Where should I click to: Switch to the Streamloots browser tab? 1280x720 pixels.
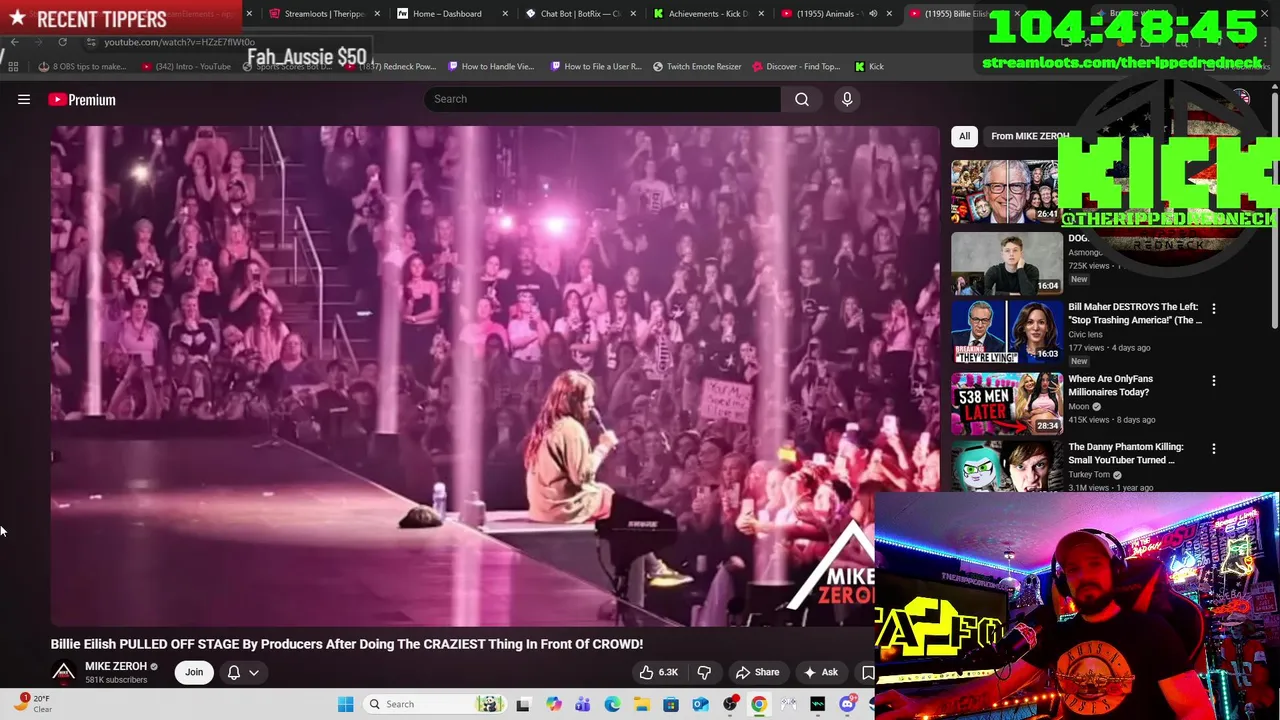tap(320, 13)
